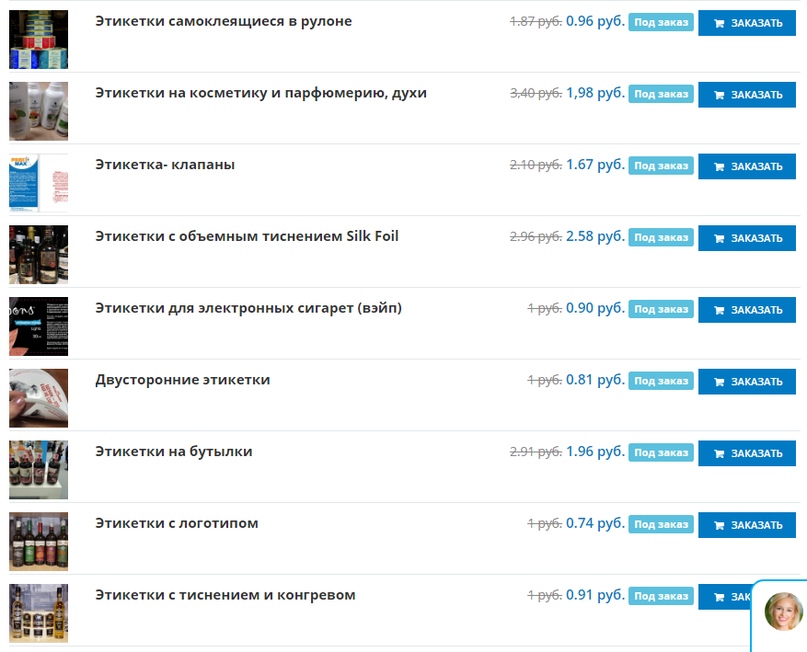Order cosmetics and perfume labels via ЗАКАЗАТЬ
807x652 pixels.
747,95
